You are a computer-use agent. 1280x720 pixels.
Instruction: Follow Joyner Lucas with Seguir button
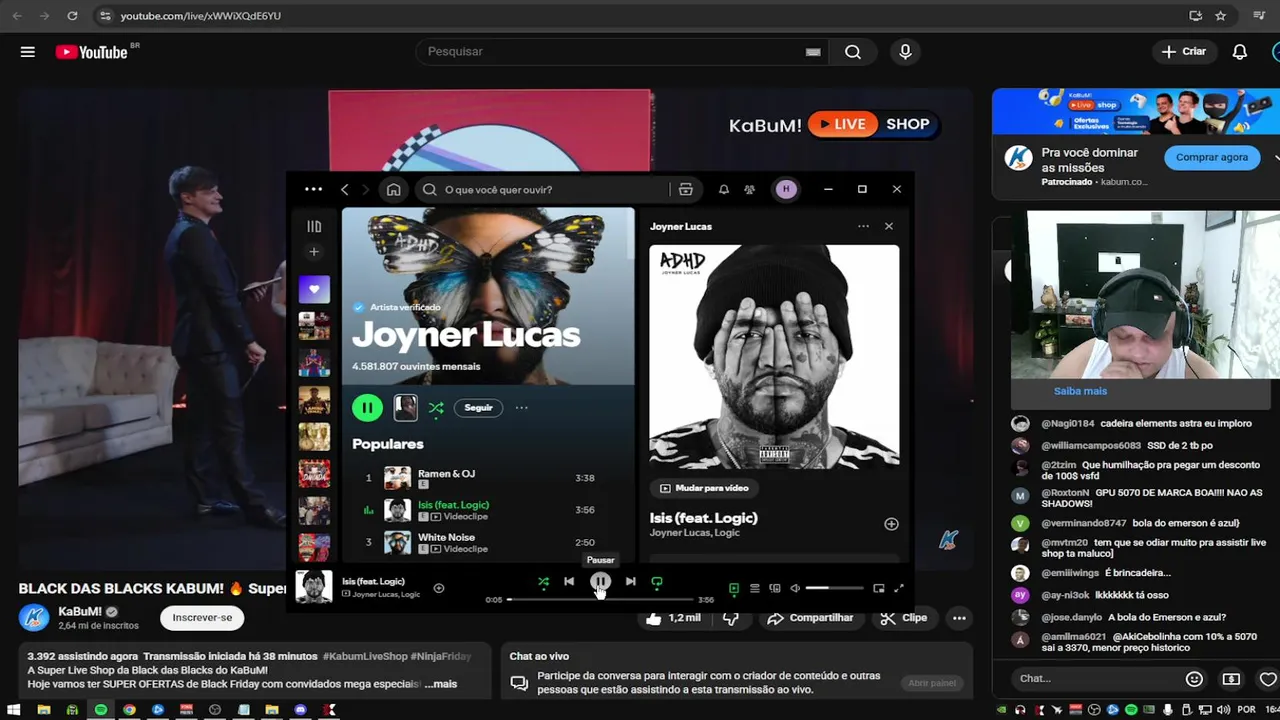pyautogui.click(x=479, y=408)
